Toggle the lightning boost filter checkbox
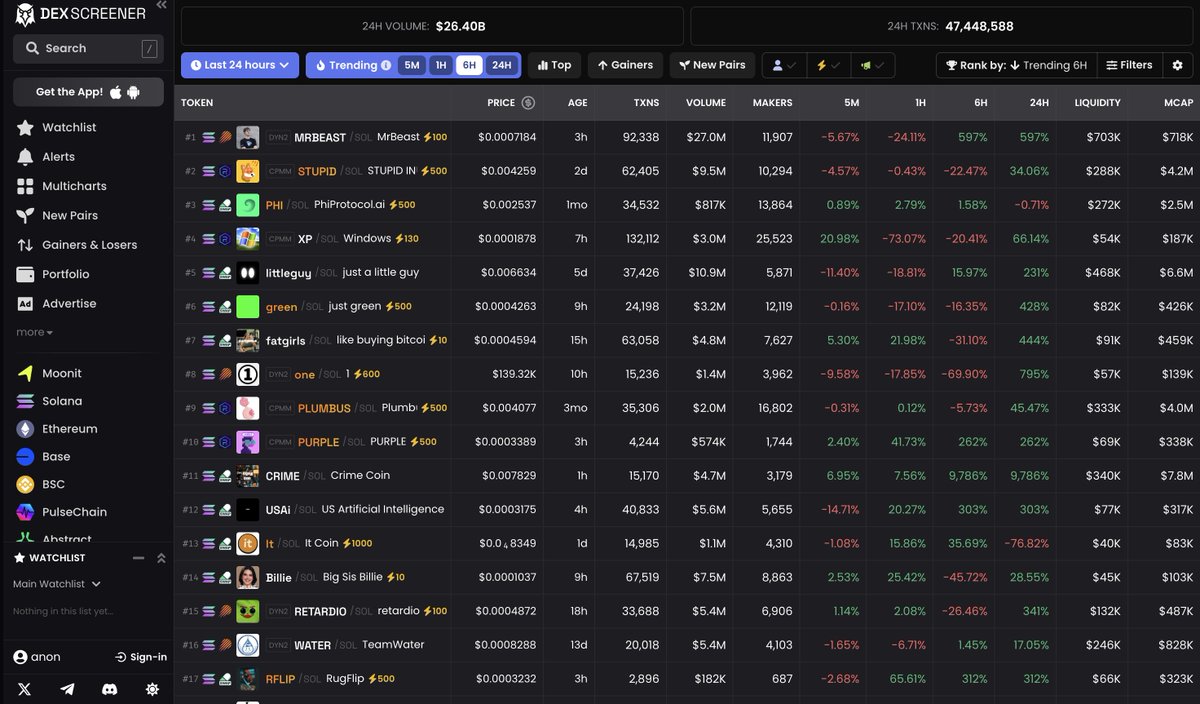The height and width of the screenshot is (704, 1200). point(828,65)
